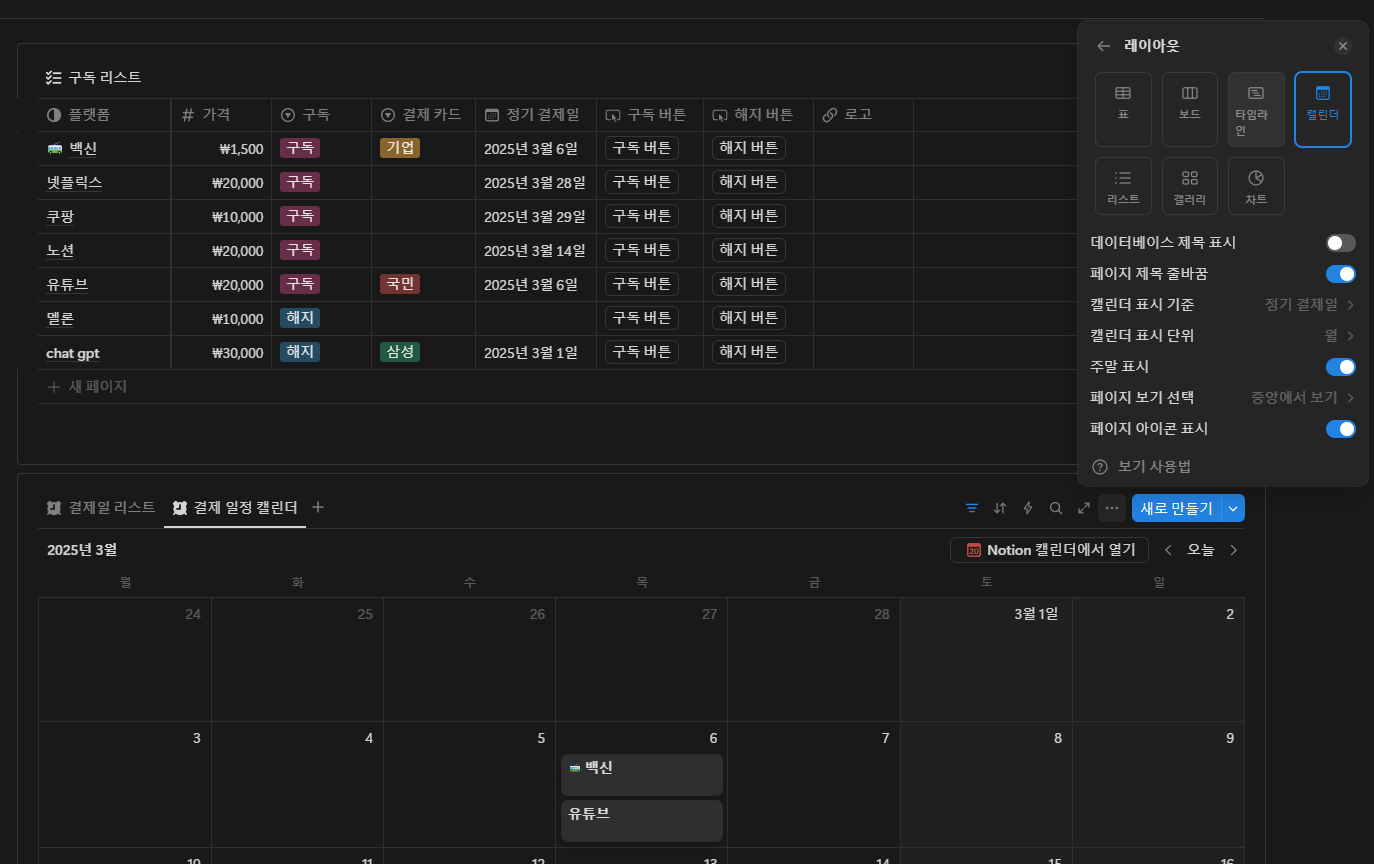Click the 3월 1일 calendar cell
Screen dimensions: 1374x864
986,660
